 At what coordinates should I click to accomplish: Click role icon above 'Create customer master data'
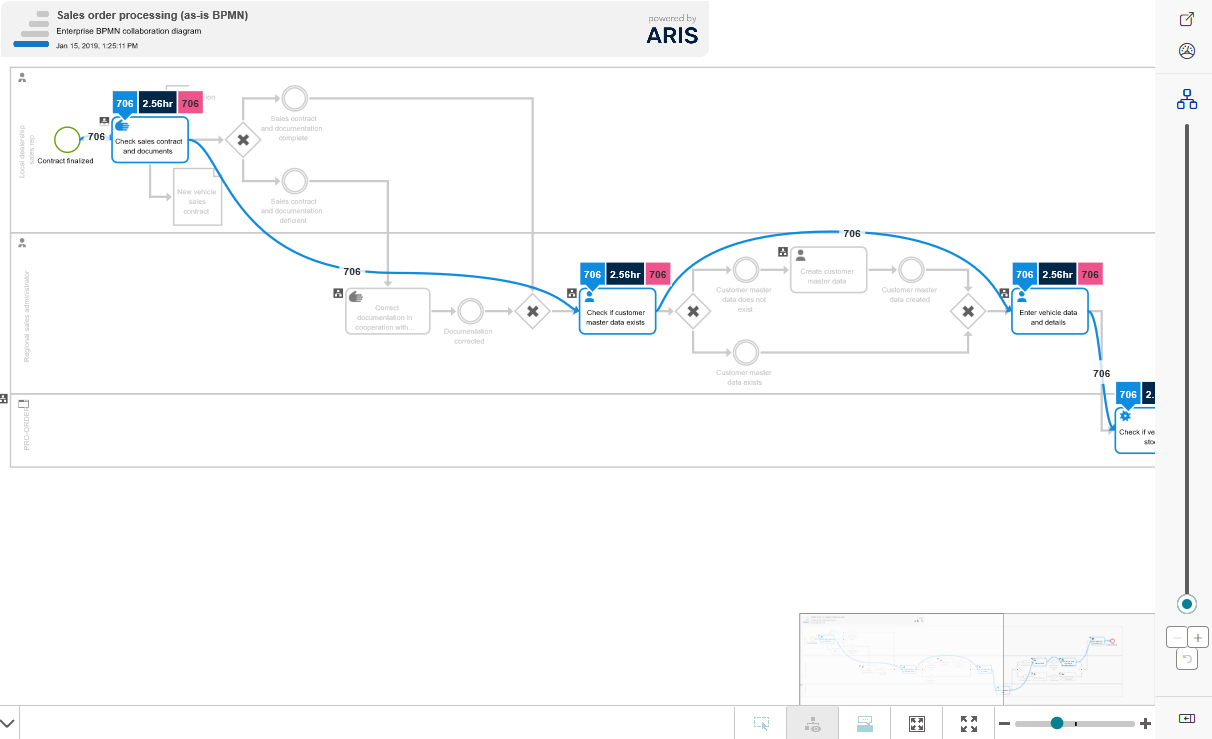pyautogui.click(x=783, y=251)
